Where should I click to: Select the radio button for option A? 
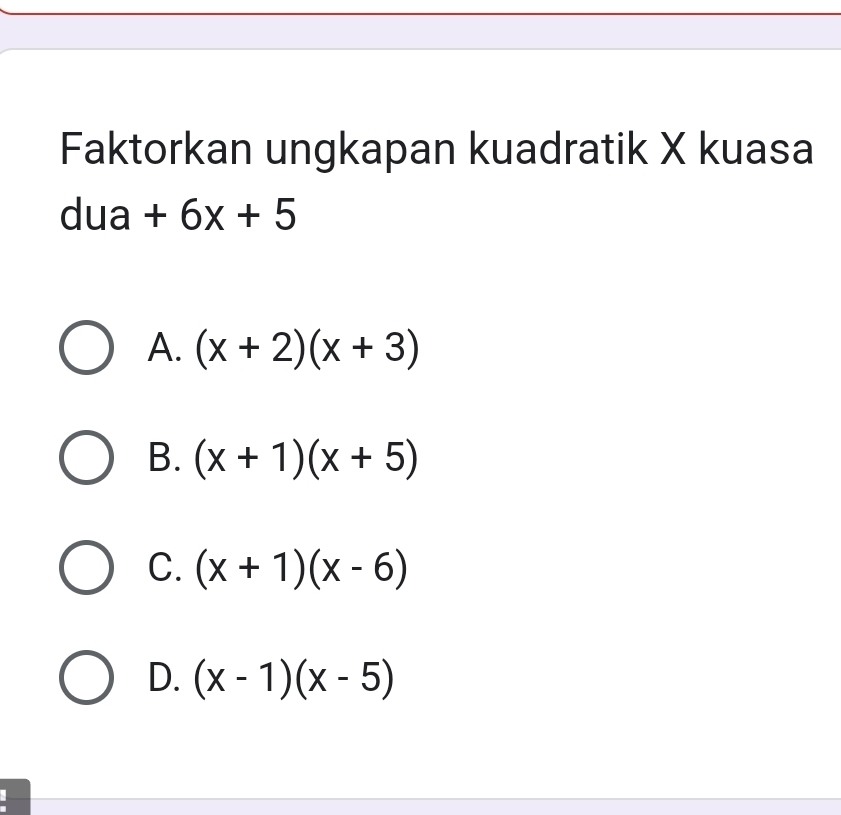pos(89,348)
